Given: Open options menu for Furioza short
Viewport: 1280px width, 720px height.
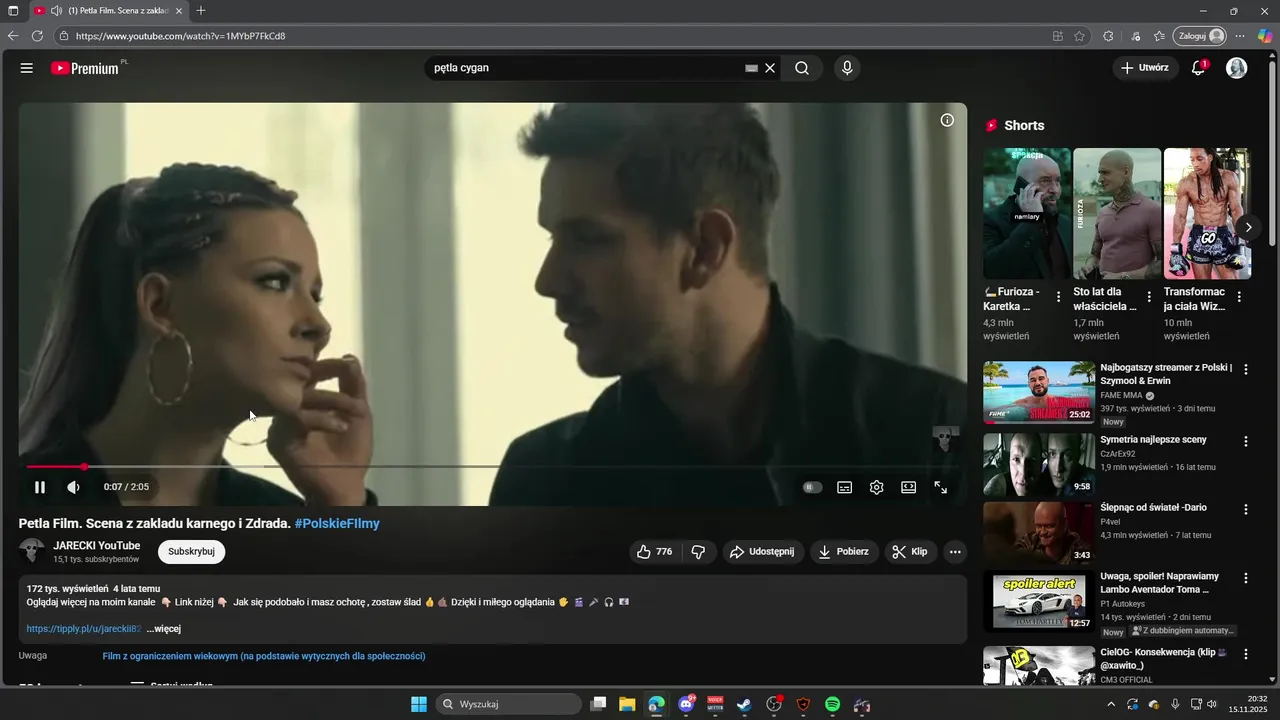Looking at the screenshot, I should [1058, 297].
